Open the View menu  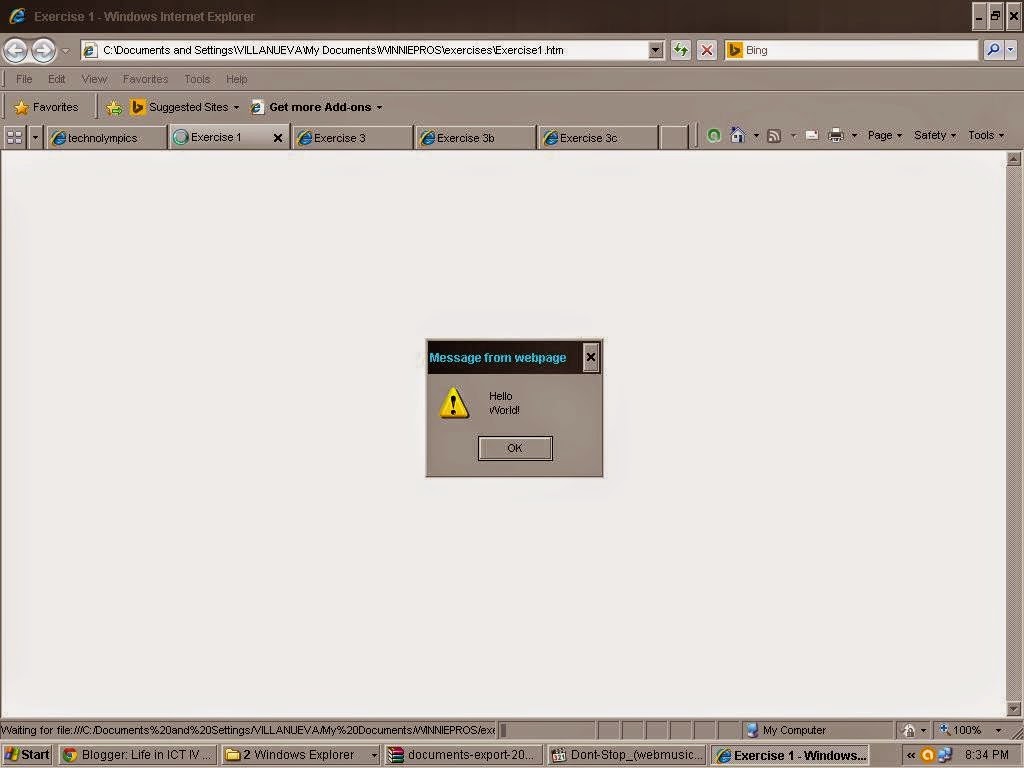click(x=94, y=79)
